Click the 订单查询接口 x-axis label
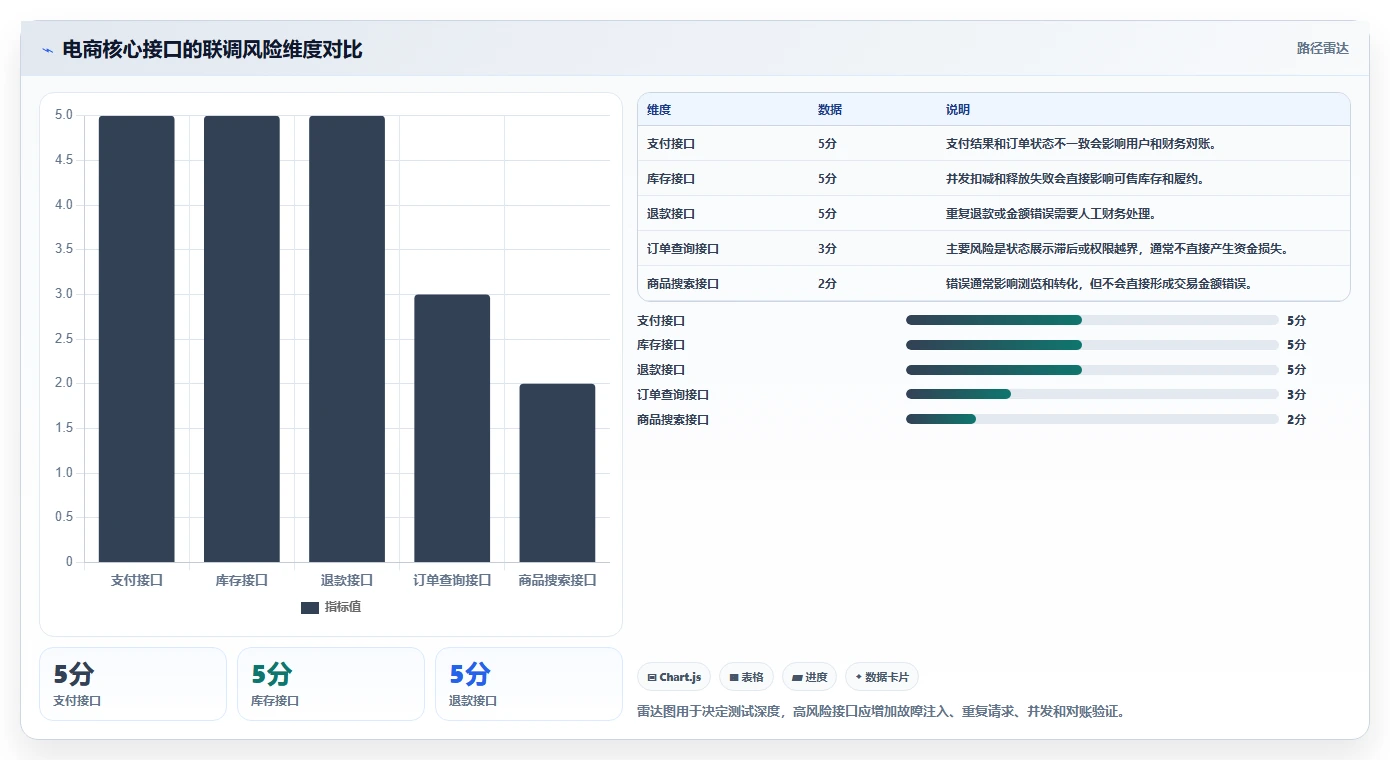The height and width of the screenshot is (760, 1390). tap(452, 580)
